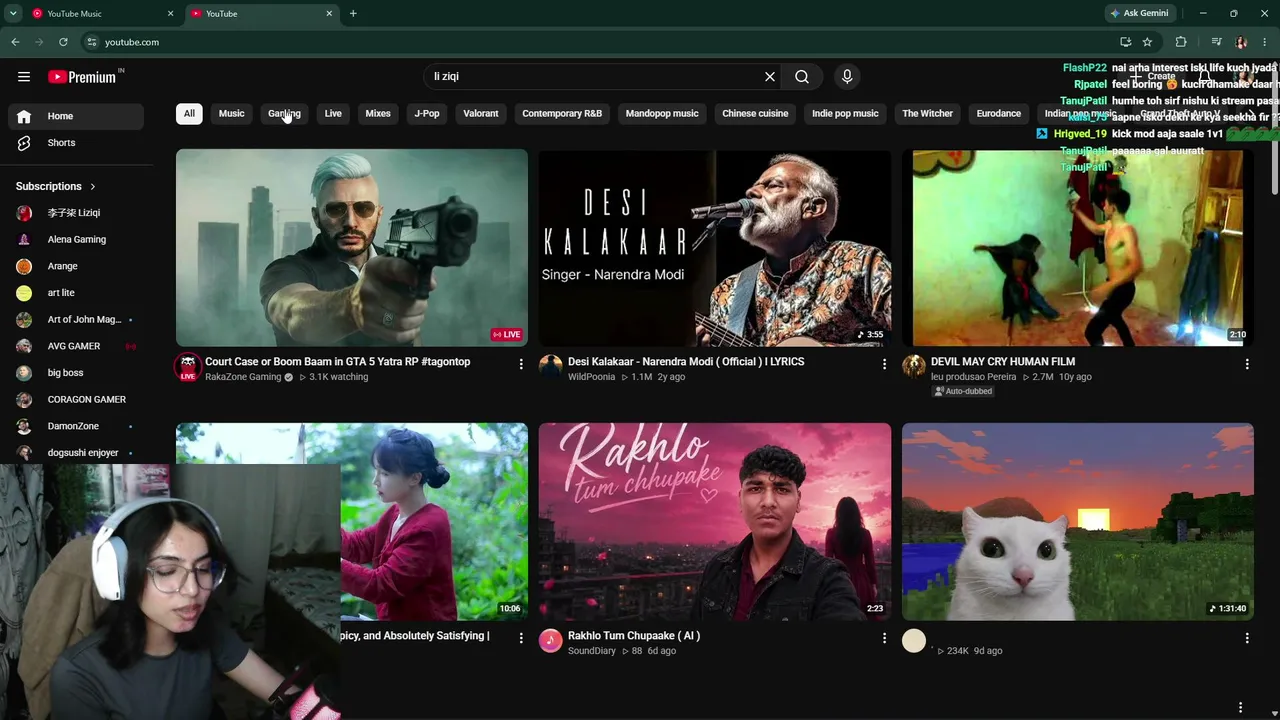Open the big boss subscription channel

76,373
